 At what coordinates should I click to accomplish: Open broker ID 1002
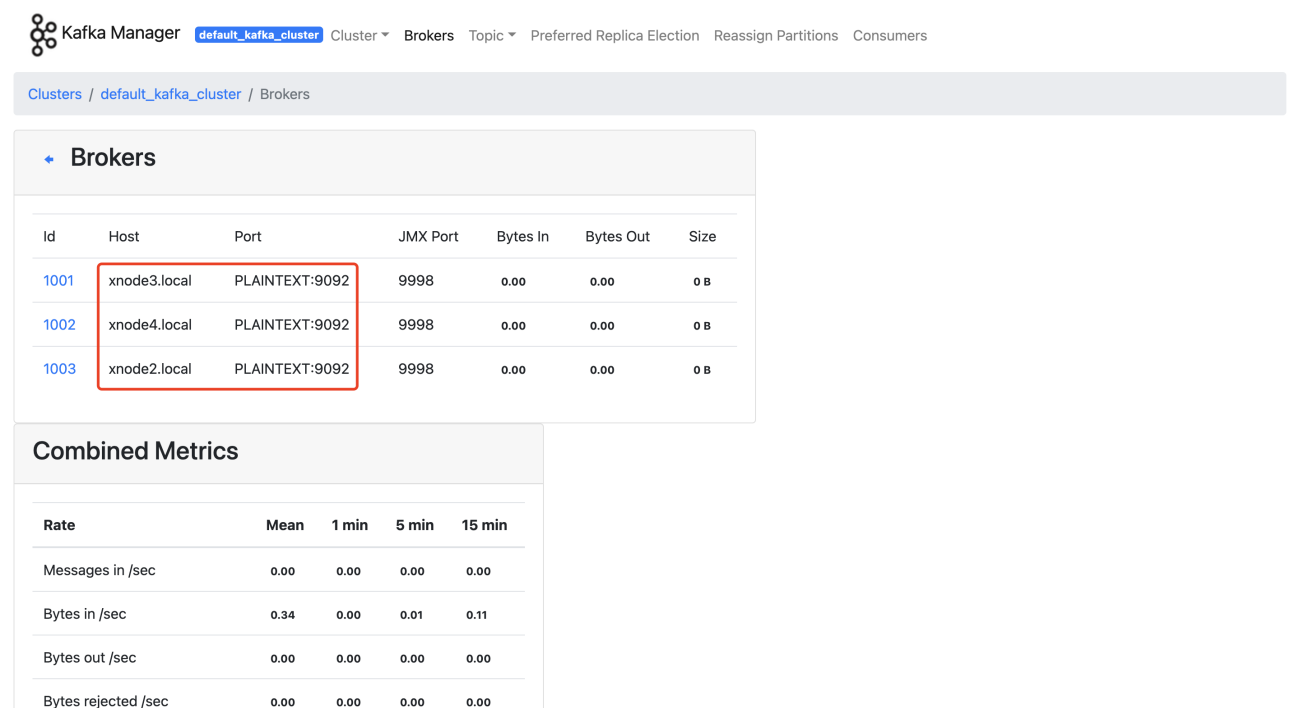coord(59,325)
